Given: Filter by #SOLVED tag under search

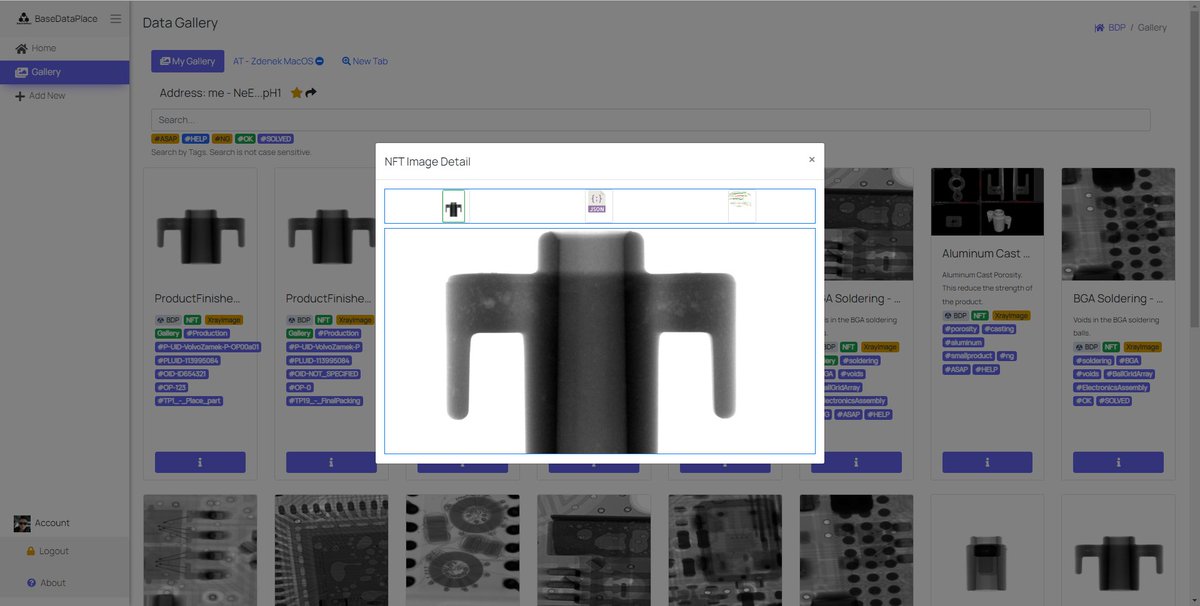Looking at the screenshot, I should click(276, 139).
